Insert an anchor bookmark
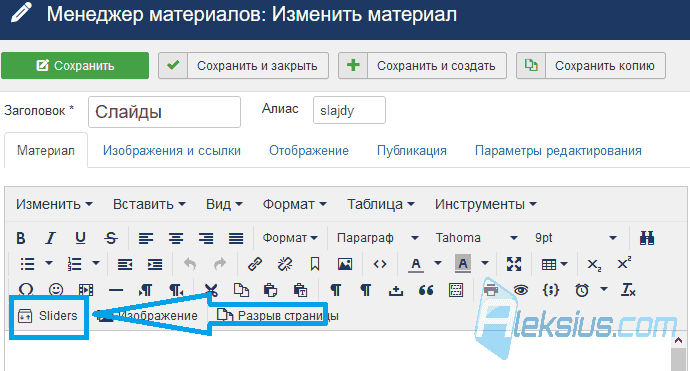The height and width of the screenshot is (371, 690). (x=315, y=264)
